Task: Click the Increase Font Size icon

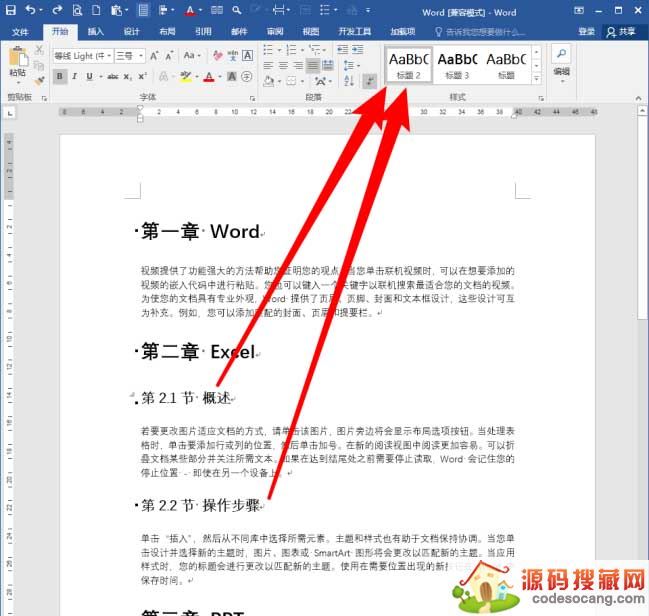Action: (x=155, y=56)
